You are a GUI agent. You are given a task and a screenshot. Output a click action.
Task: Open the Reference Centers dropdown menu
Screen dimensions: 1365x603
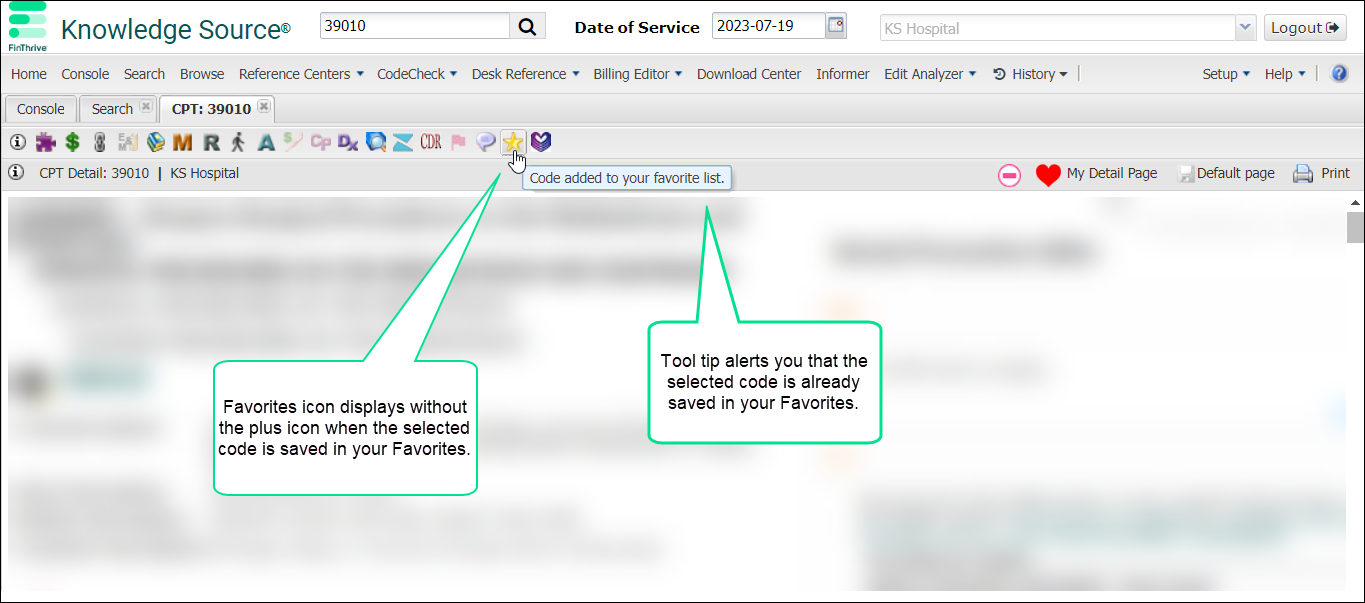pyautogui.click(x=301, y=74)
